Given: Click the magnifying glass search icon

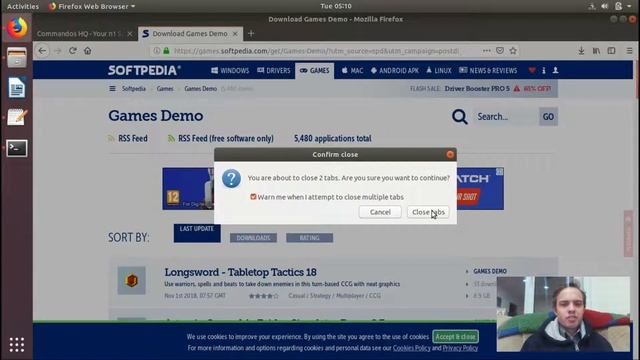Looking at the screenshot, I should click(x=460, y=117).
